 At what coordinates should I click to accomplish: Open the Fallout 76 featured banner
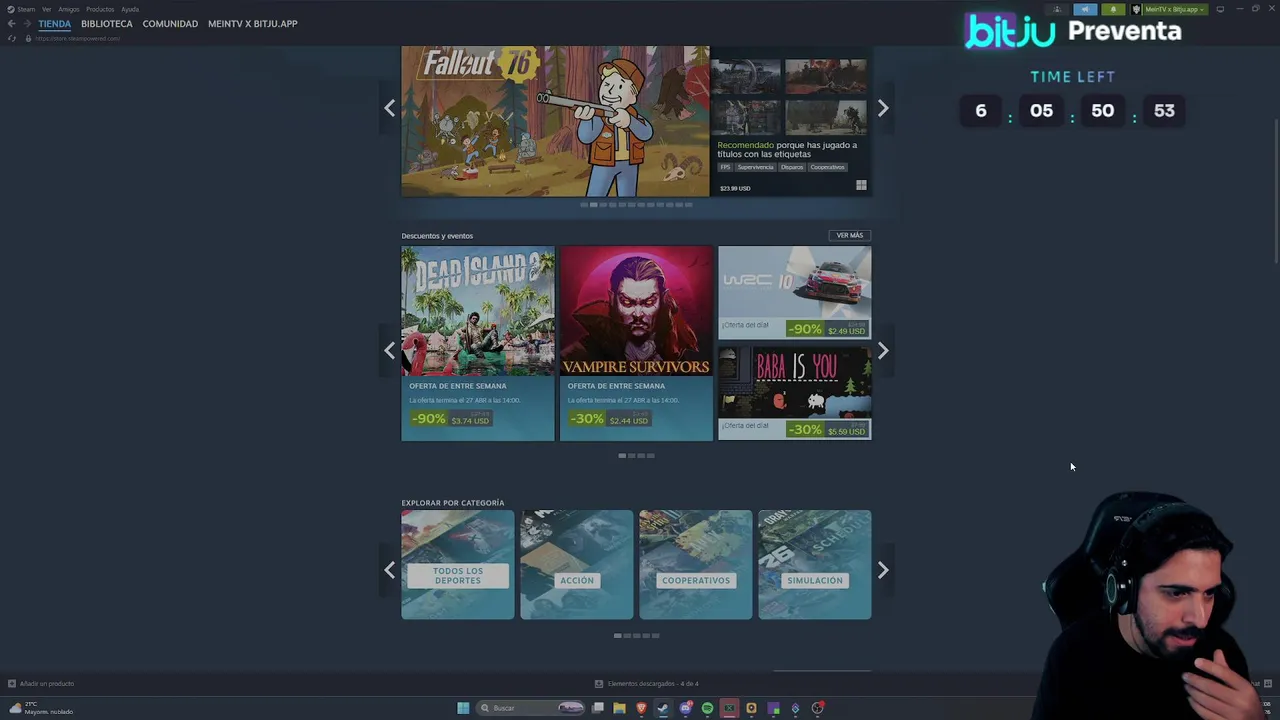pyautogui.click(x=555, y=121)
